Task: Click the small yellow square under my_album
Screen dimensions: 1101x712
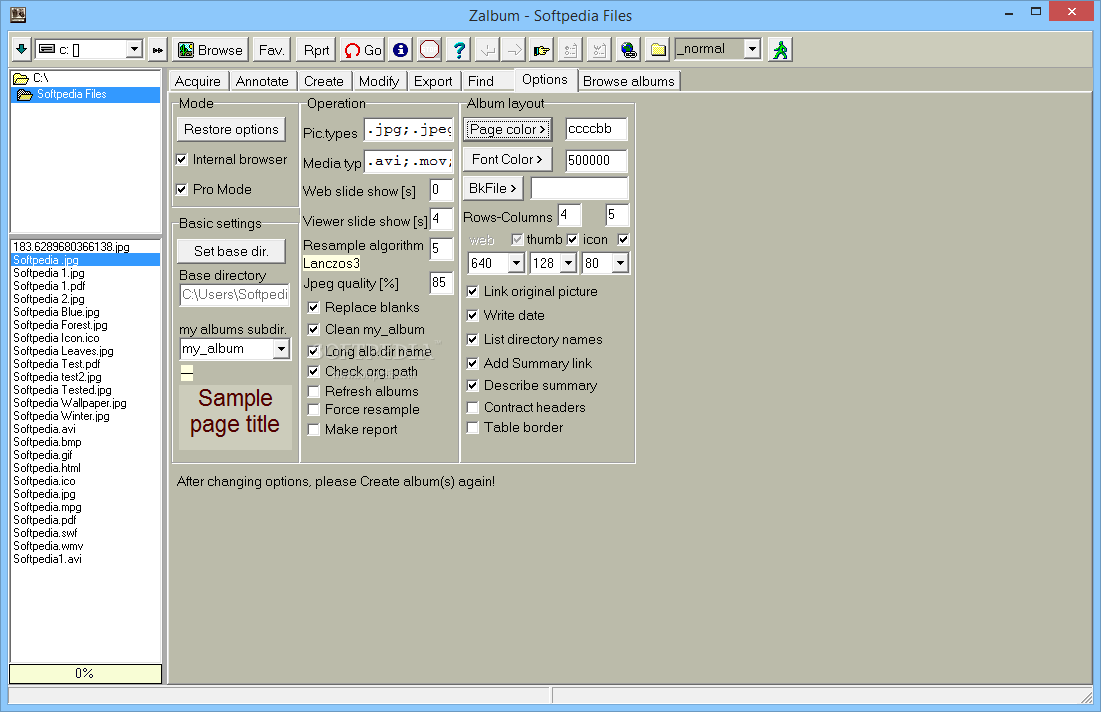Action: click(x=187, y=373)
